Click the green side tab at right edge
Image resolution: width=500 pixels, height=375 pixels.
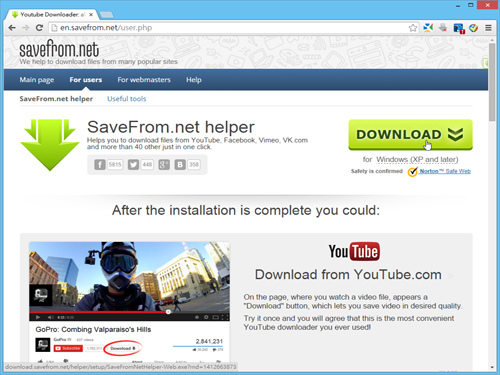[x=486, y=63]
